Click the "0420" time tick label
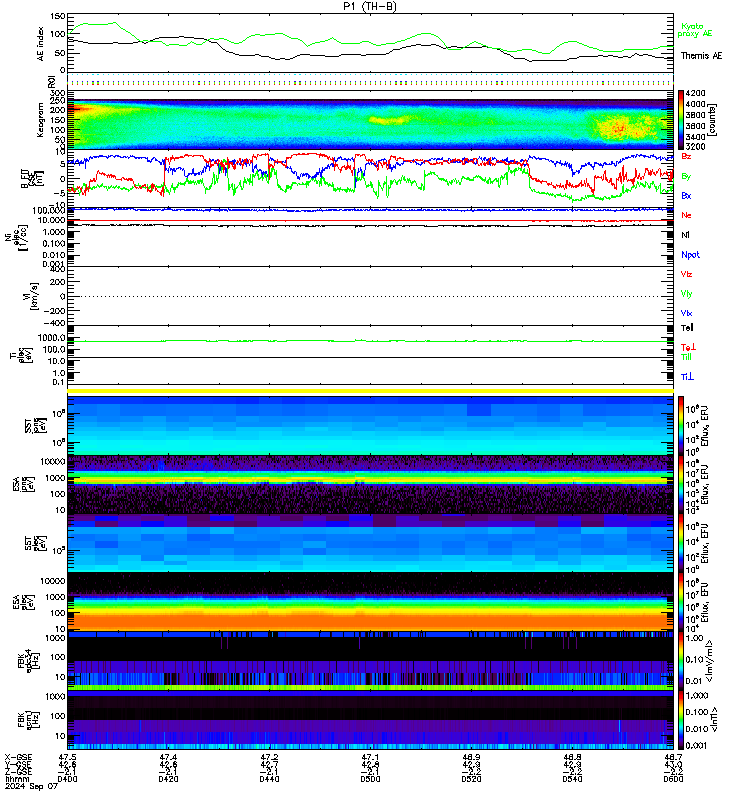This screenshot has width=750, height=800. coord(168,779)
